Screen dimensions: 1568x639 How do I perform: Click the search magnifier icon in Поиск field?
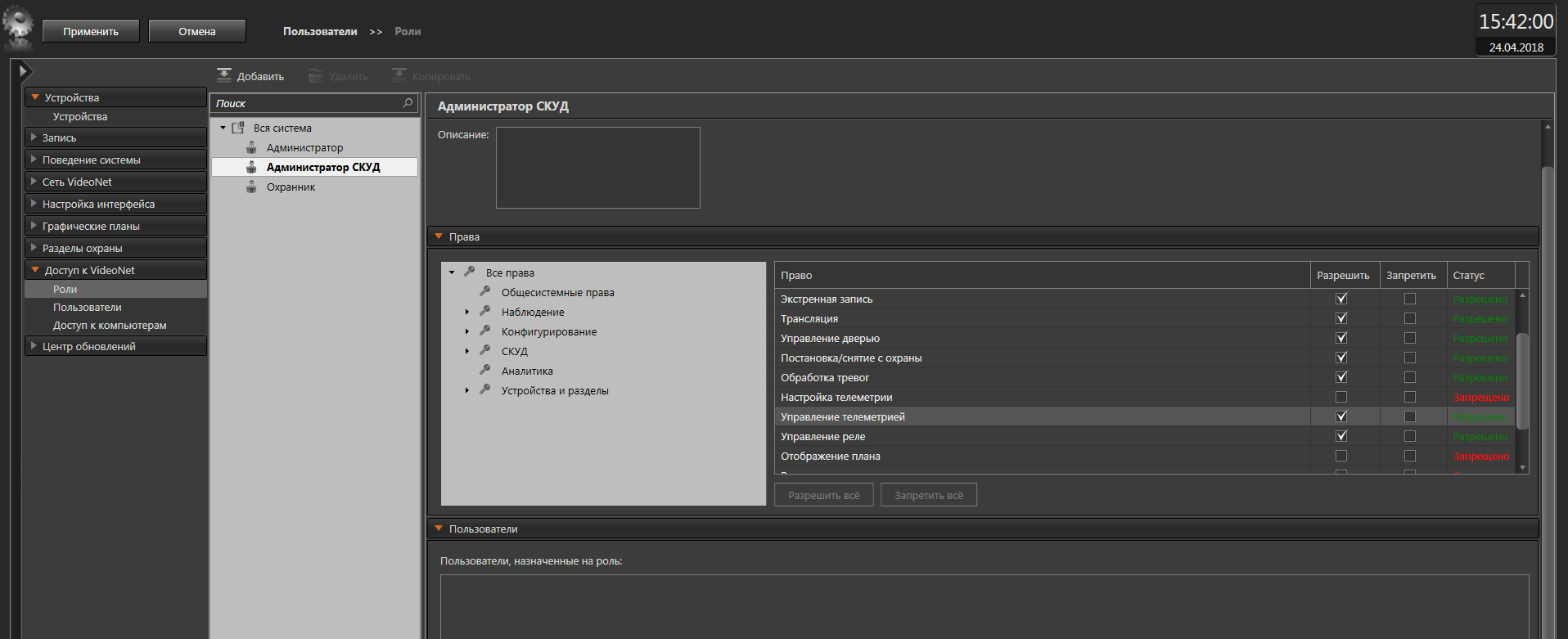[408, 103]
